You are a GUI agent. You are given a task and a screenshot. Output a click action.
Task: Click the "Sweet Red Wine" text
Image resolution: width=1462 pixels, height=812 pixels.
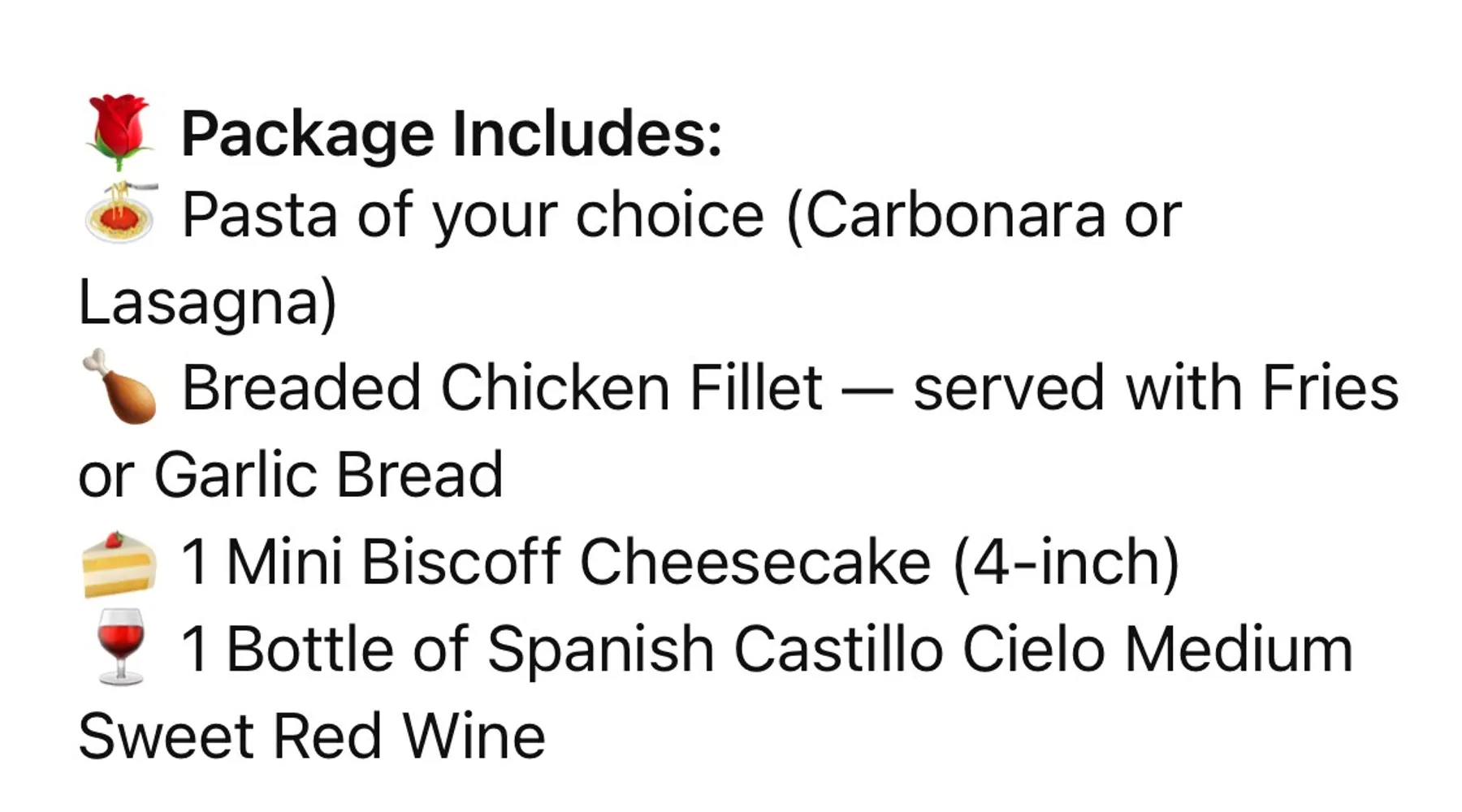[312, 736]
